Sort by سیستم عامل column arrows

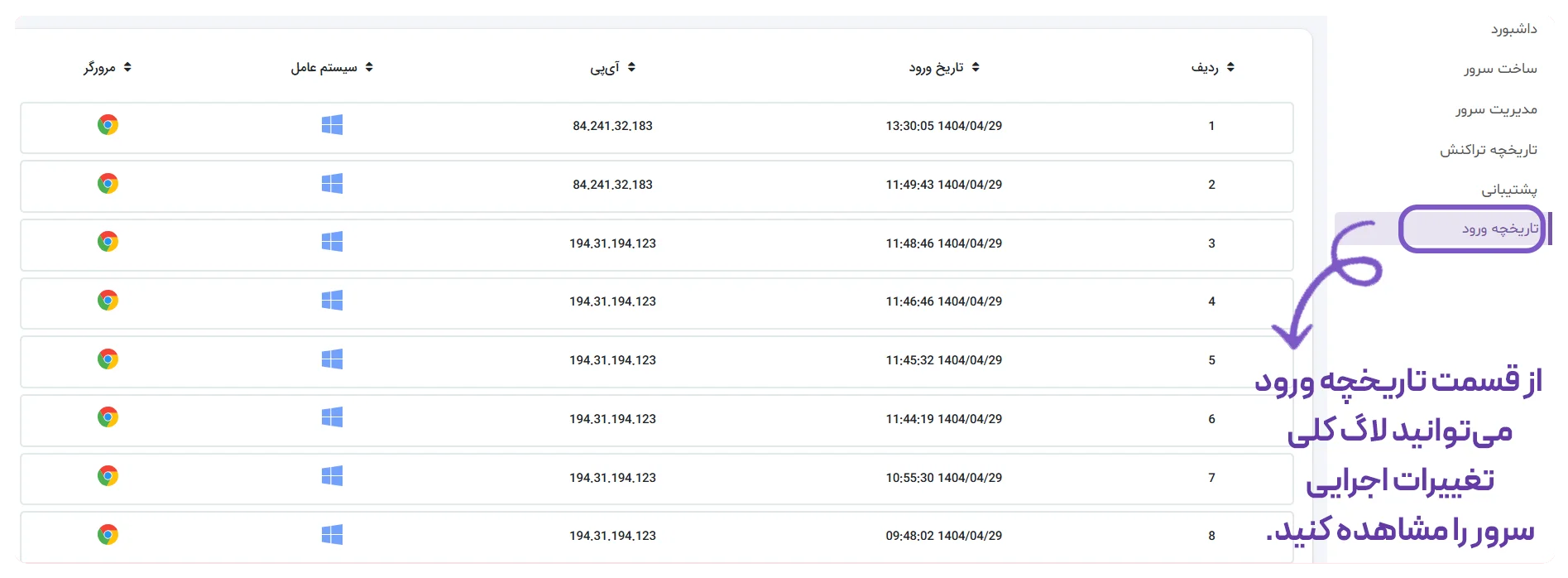coord(369,67)
